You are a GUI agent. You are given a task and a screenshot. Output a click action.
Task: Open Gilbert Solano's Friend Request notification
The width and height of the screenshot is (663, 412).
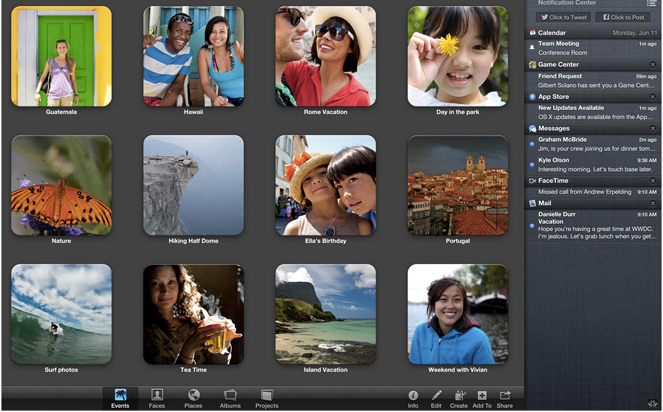[592, 81]
